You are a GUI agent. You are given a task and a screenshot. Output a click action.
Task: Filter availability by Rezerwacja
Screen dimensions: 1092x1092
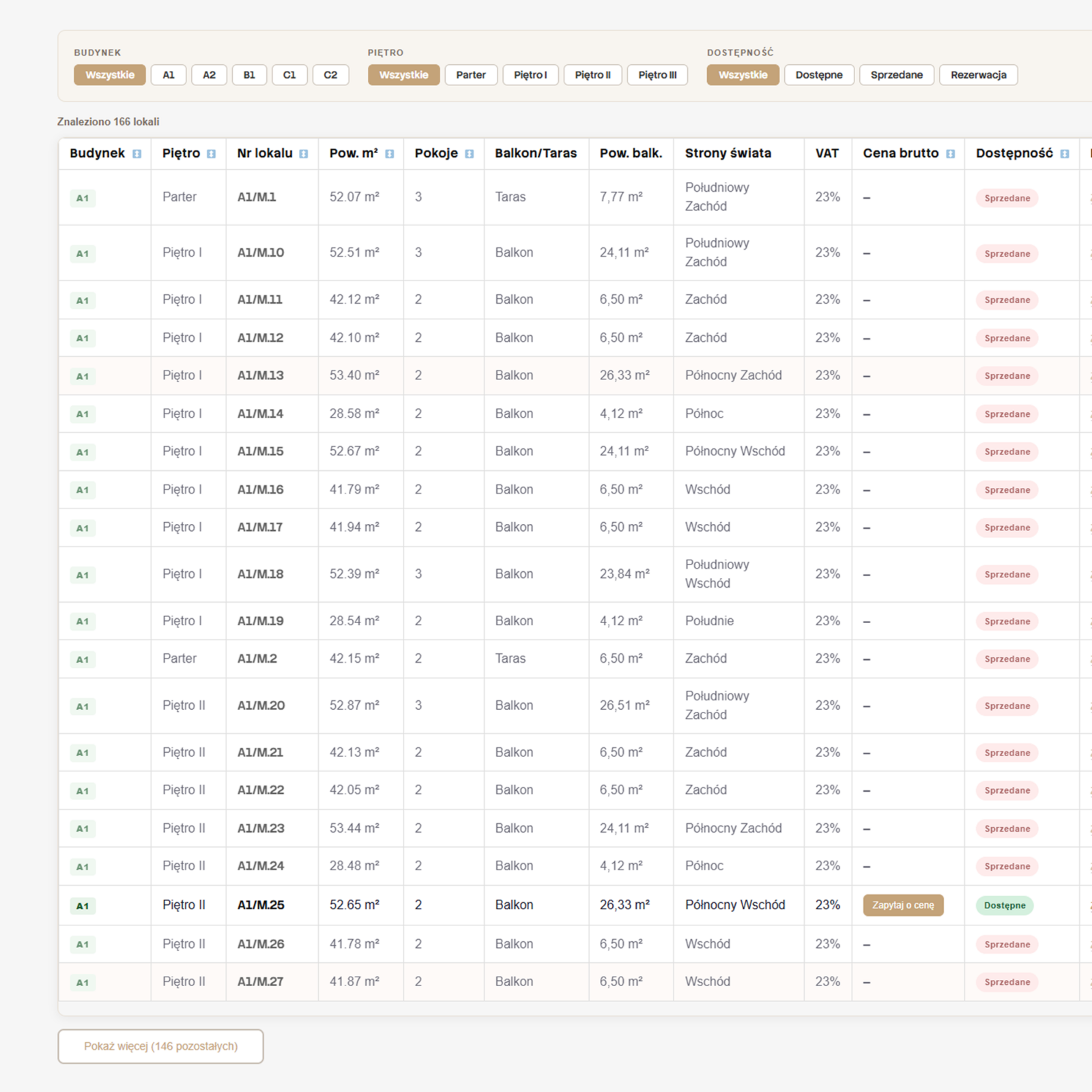(x=978, y=75)
